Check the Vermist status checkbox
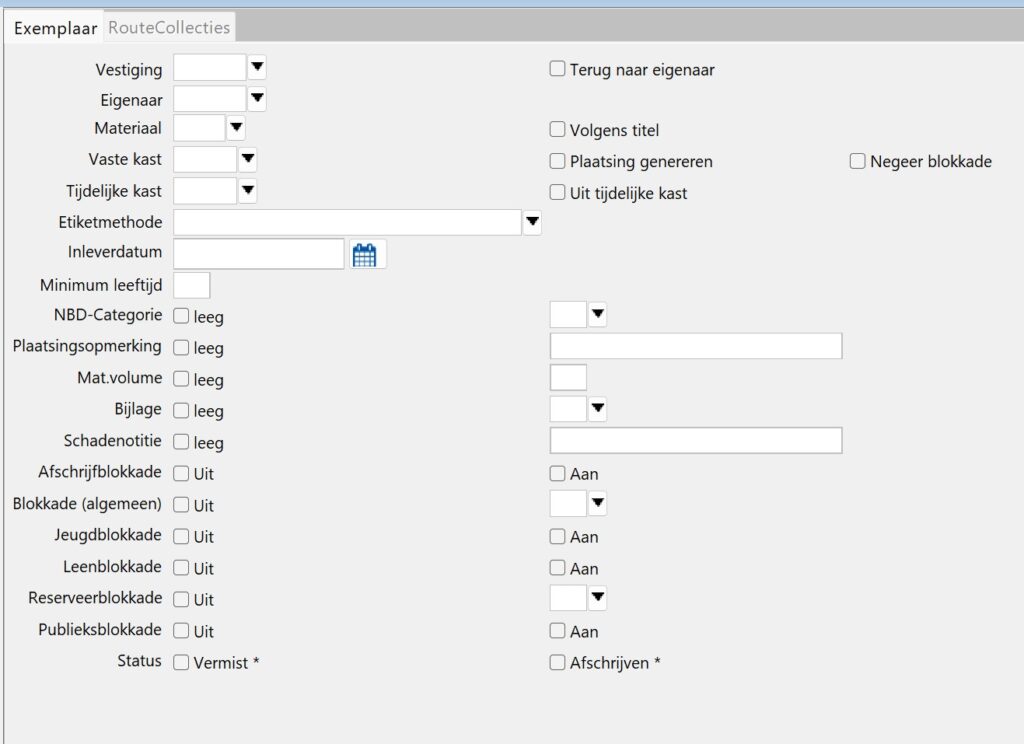 pyautogui.click(x=181, y=662)
